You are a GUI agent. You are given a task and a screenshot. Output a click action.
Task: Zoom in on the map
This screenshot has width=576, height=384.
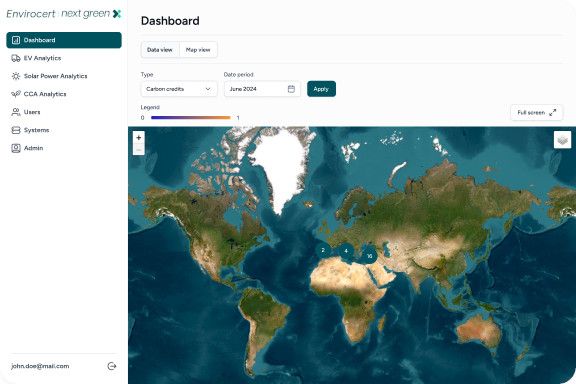pyautogui.click(x=138, y=137)
